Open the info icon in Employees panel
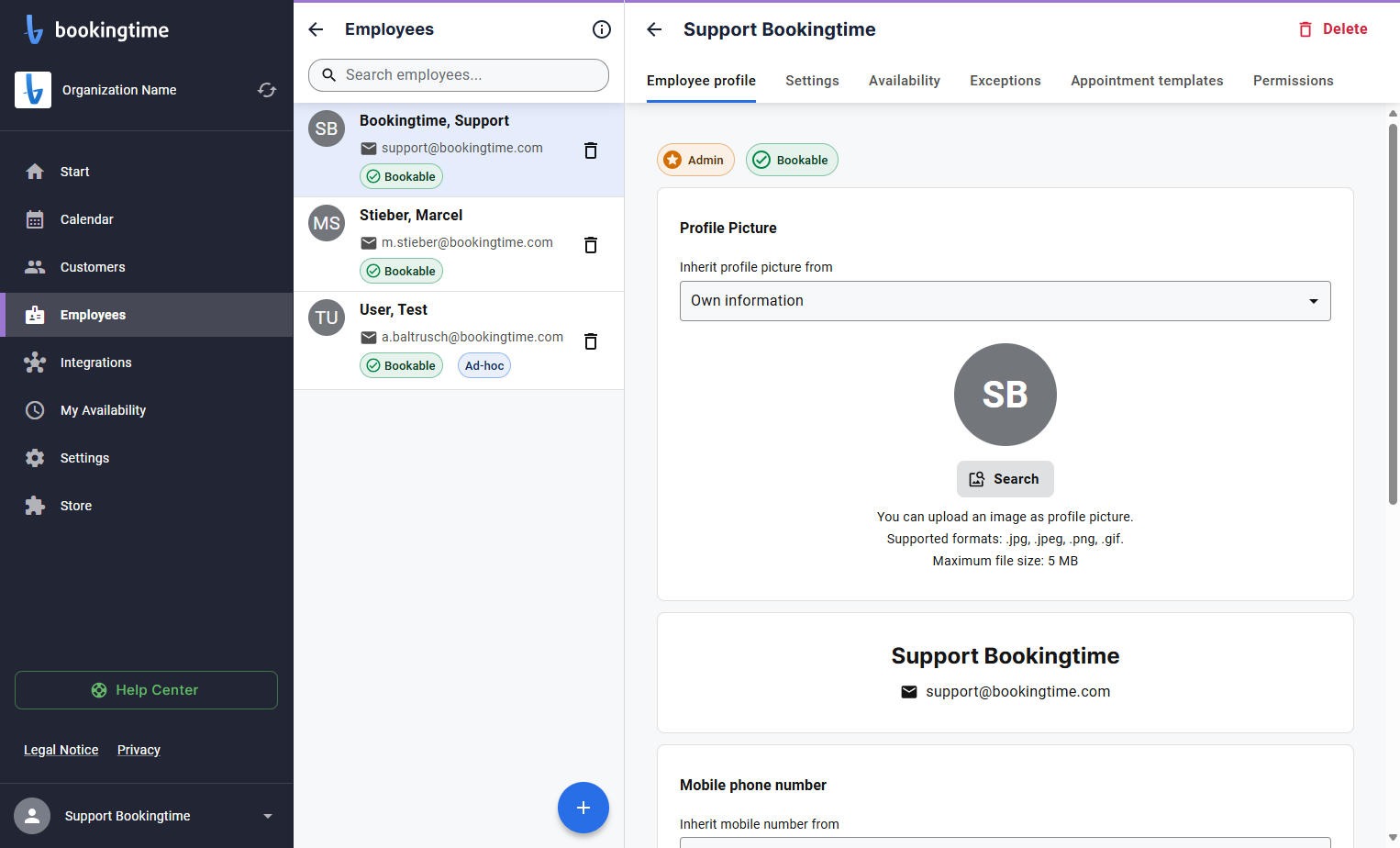Viewport: 1400px width, 848px height. point(602,29)
